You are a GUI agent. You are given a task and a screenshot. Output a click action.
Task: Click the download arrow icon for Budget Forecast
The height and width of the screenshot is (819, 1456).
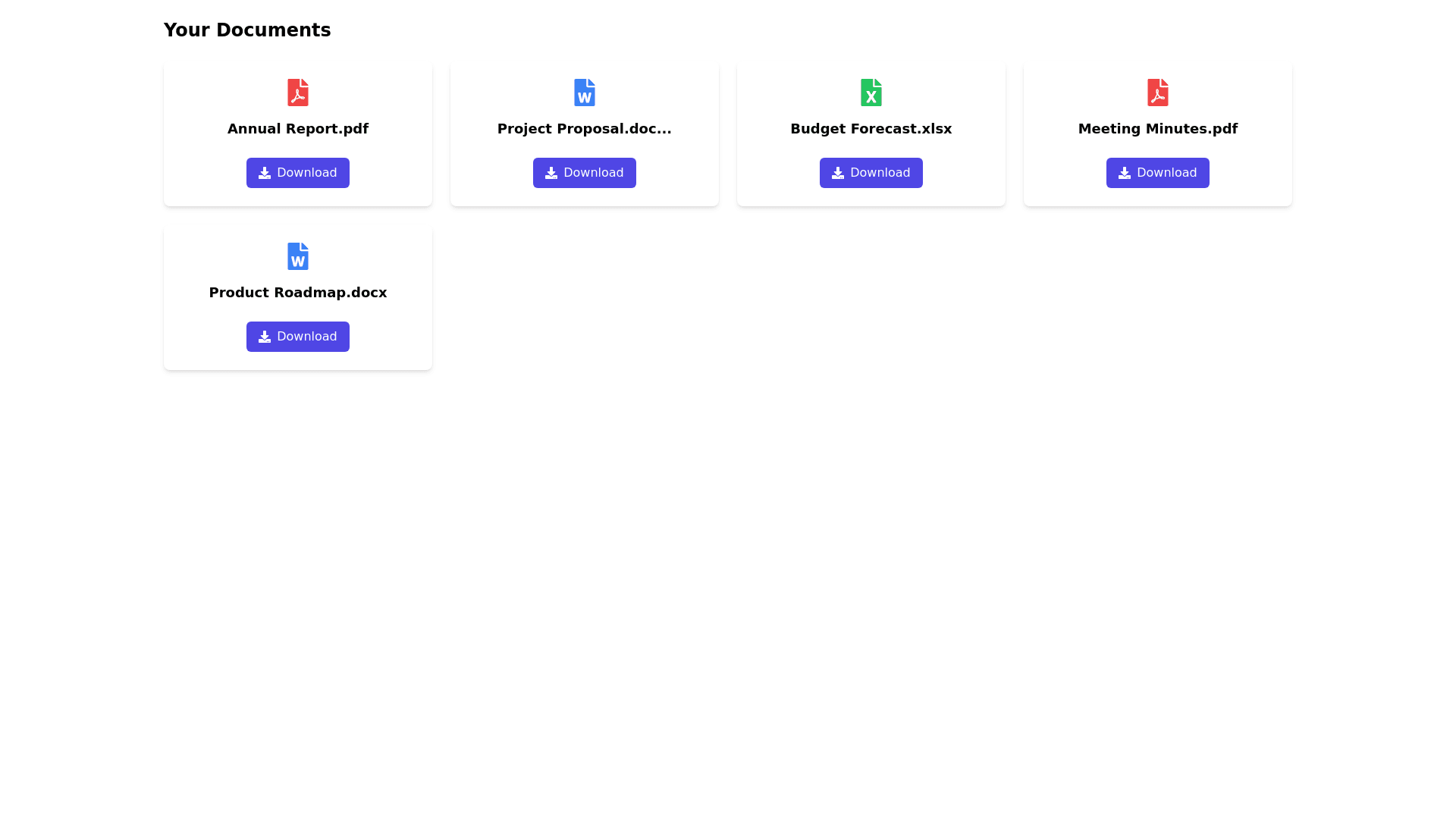pos(838,173)
